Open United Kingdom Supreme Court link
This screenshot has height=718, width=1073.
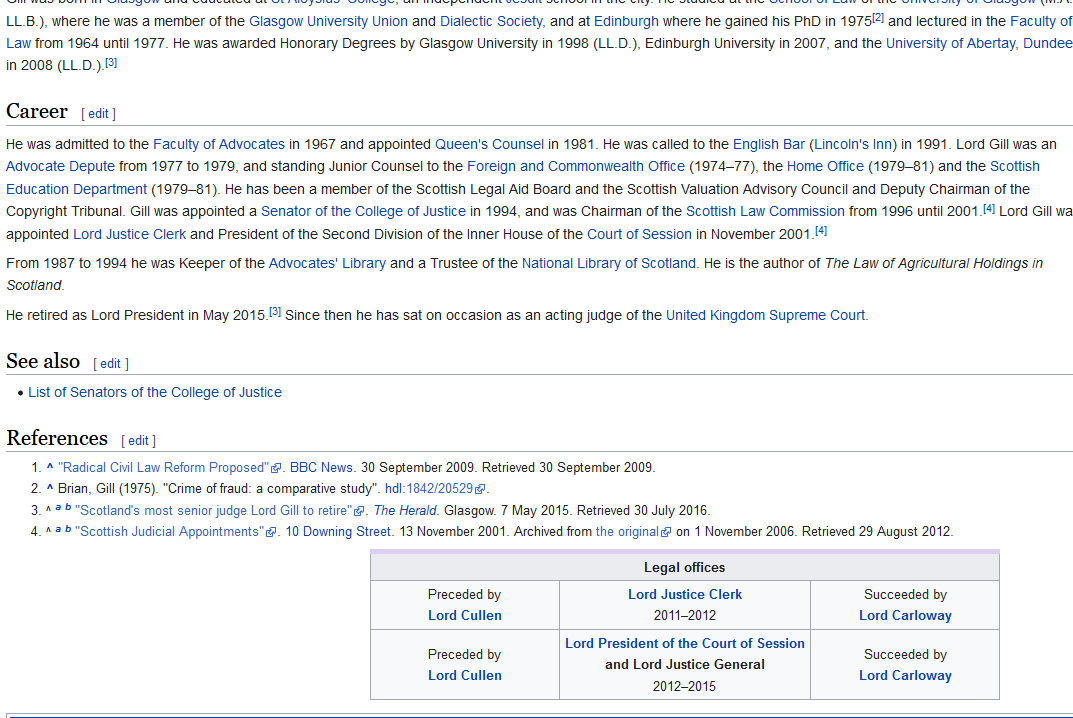pos(765,316)
